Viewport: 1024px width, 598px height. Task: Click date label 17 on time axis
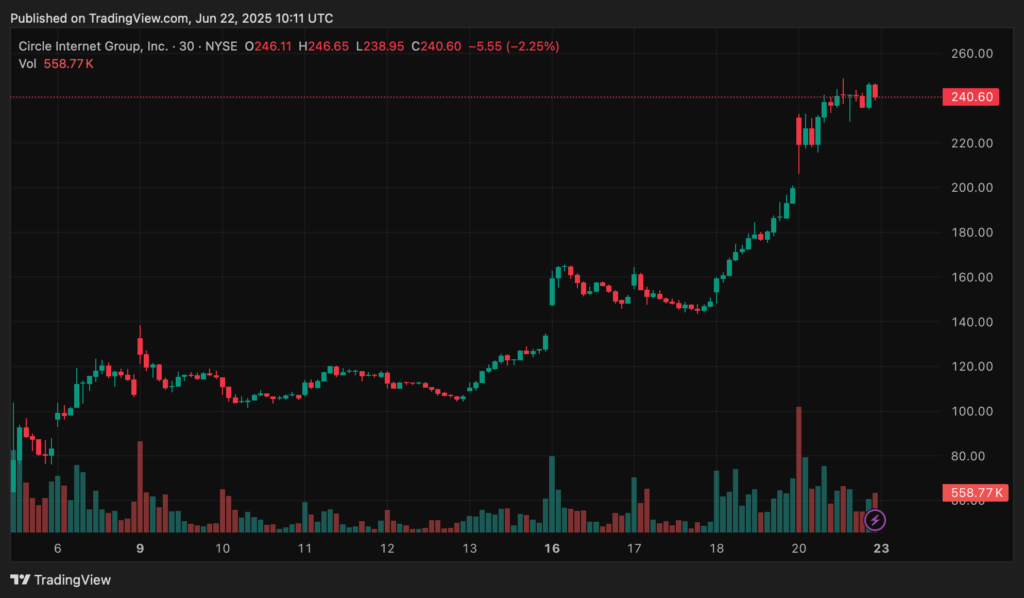(634, 548)
